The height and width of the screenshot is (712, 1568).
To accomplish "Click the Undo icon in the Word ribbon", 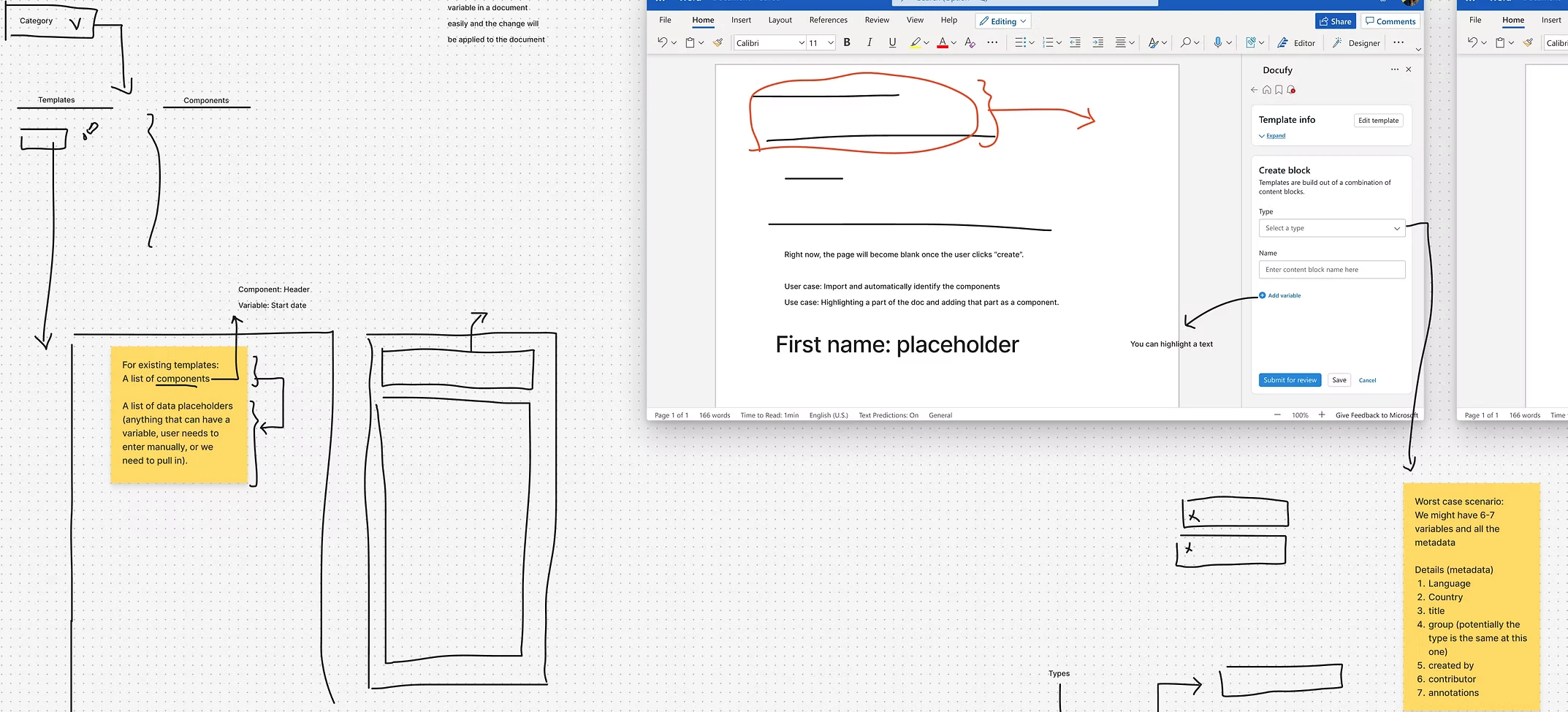I will coord(662,42).
